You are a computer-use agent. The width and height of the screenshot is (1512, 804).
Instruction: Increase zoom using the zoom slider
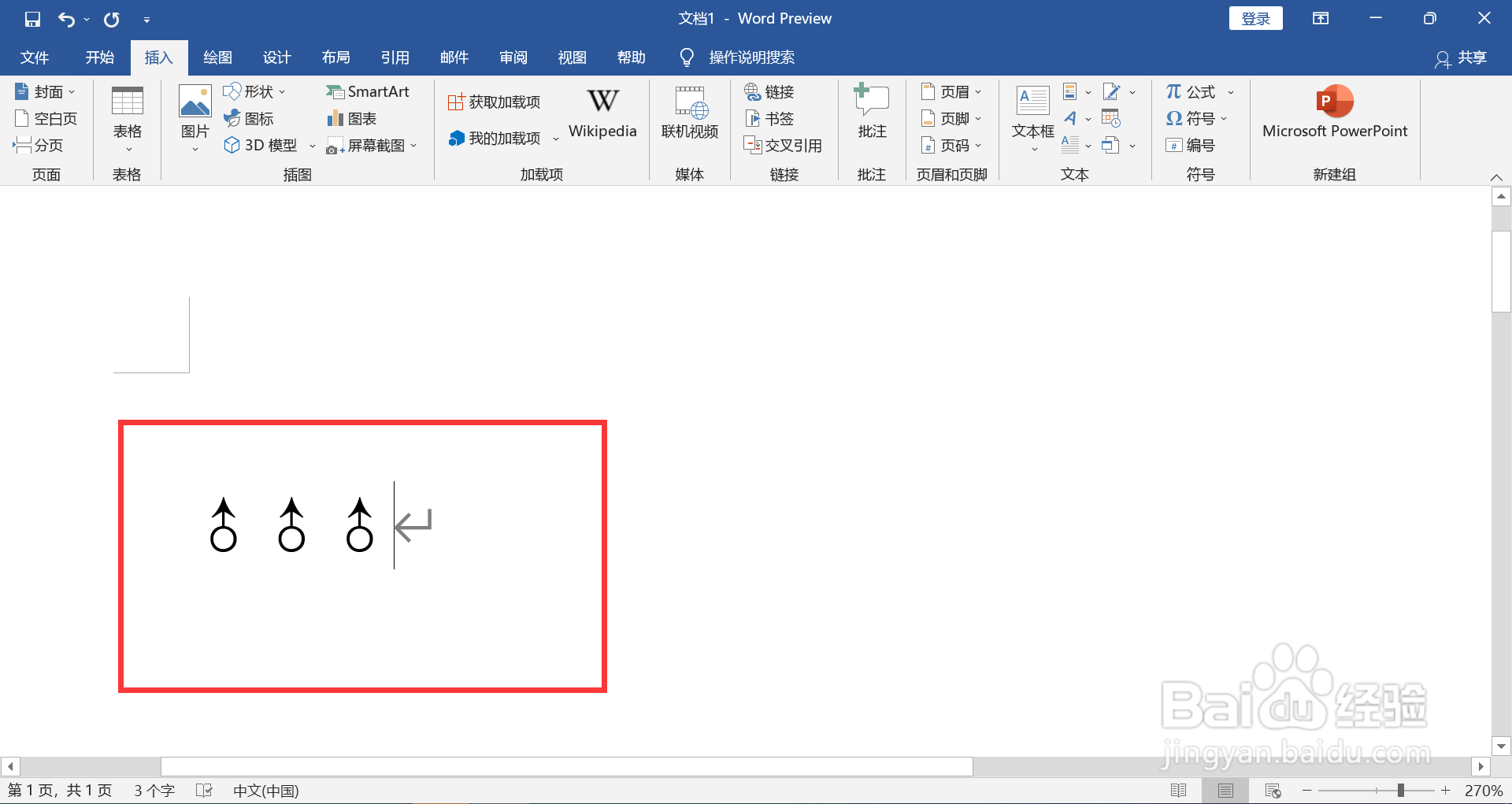[1446, 790]
